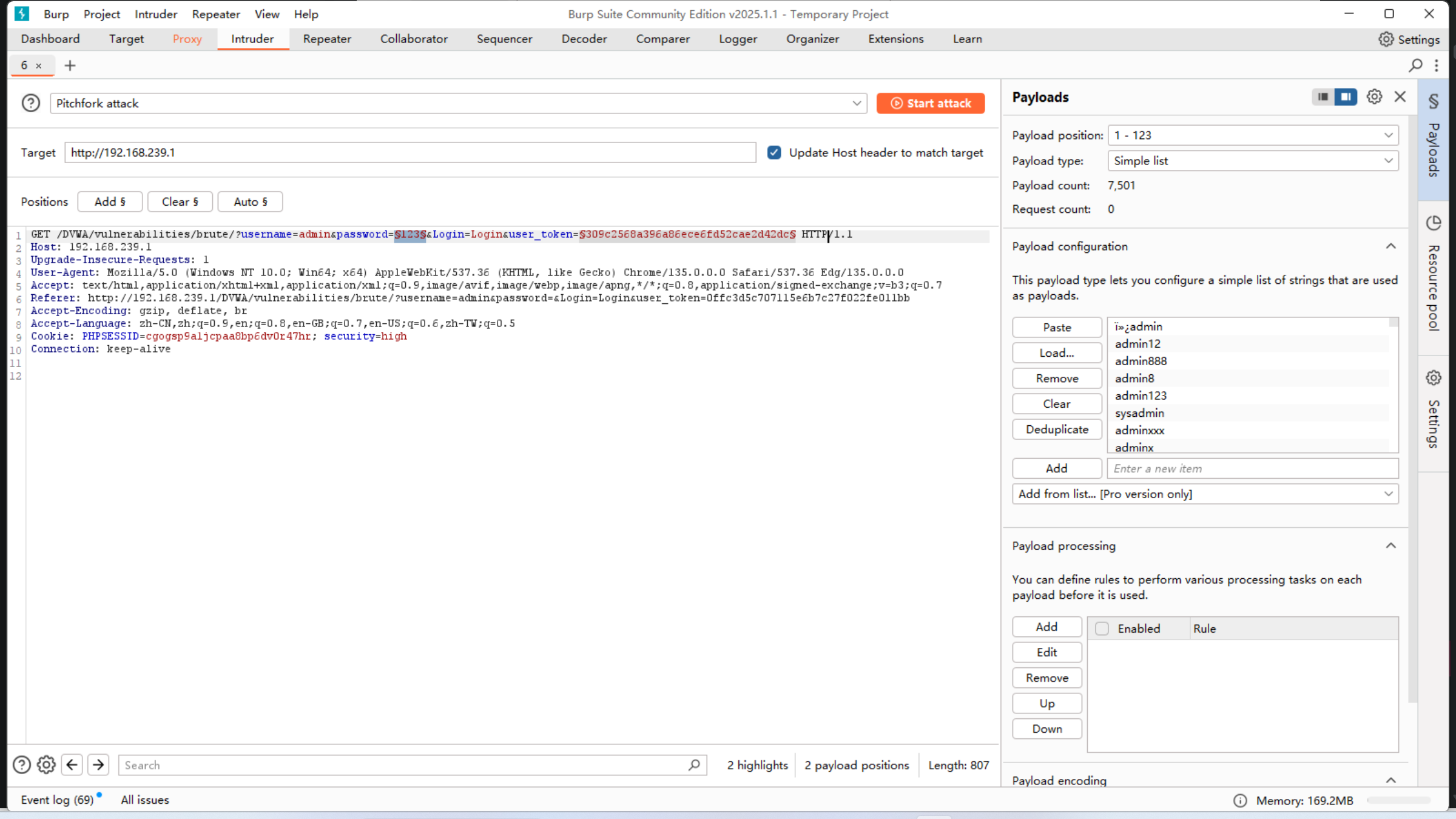Add a new Intruder tab
Image resolution: width=1456 pixels, height=819 pixels.
pos(70,66)
